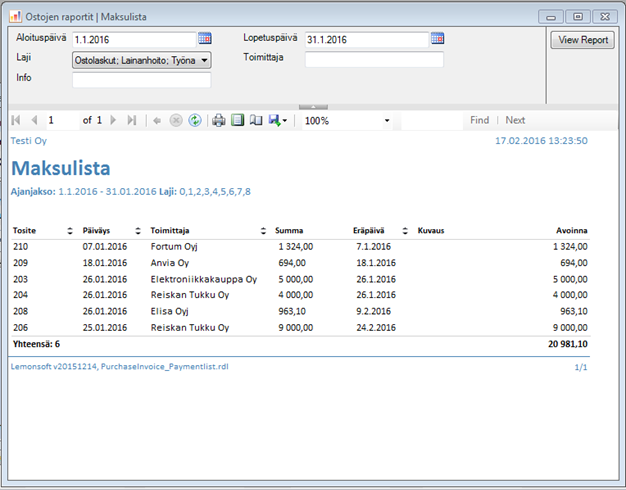Open calendar picker for Aloituspäivä
This screenshot has width=626, height=490.
click(x=205, y=38)
